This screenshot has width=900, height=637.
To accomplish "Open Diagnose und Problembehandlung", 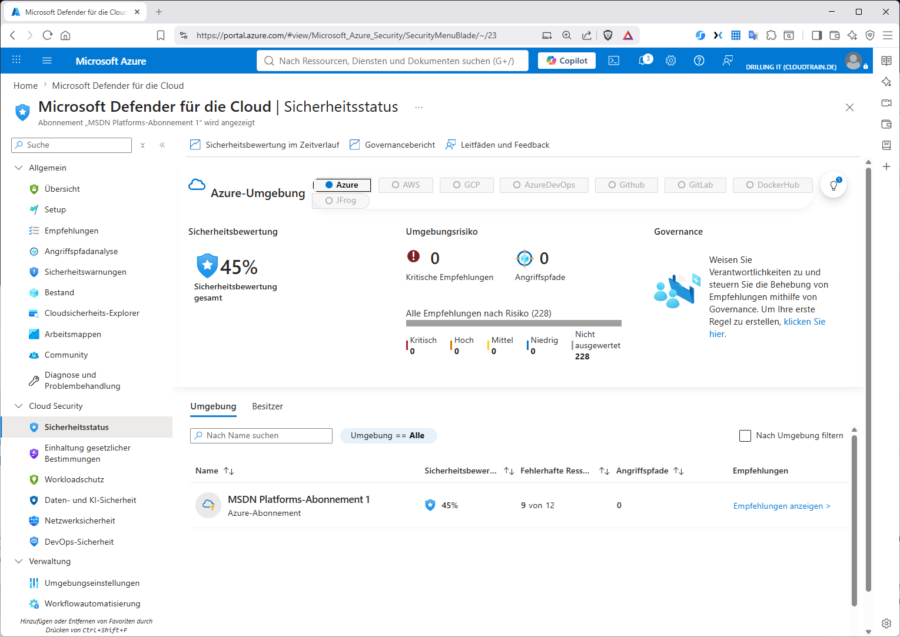I will point(82,380).
